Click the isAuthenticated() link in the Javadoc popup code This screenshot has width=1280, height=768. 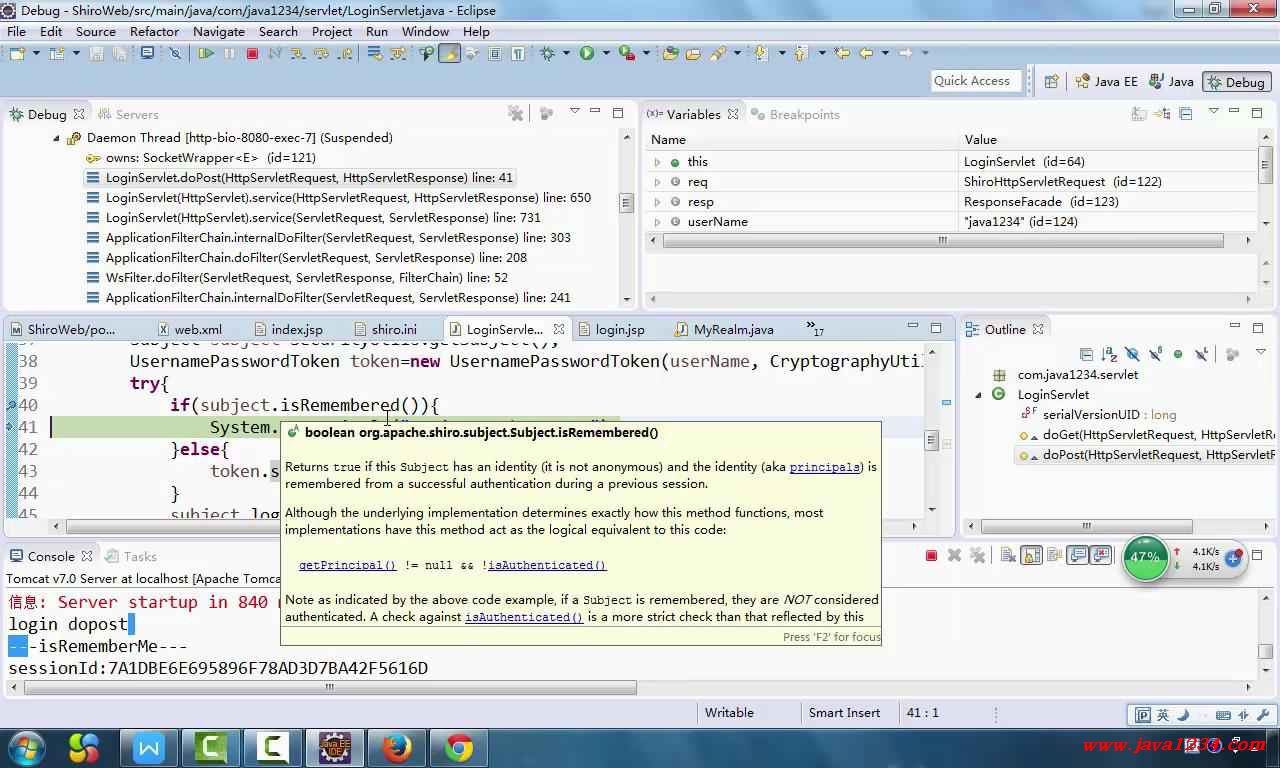click(546, 565)
